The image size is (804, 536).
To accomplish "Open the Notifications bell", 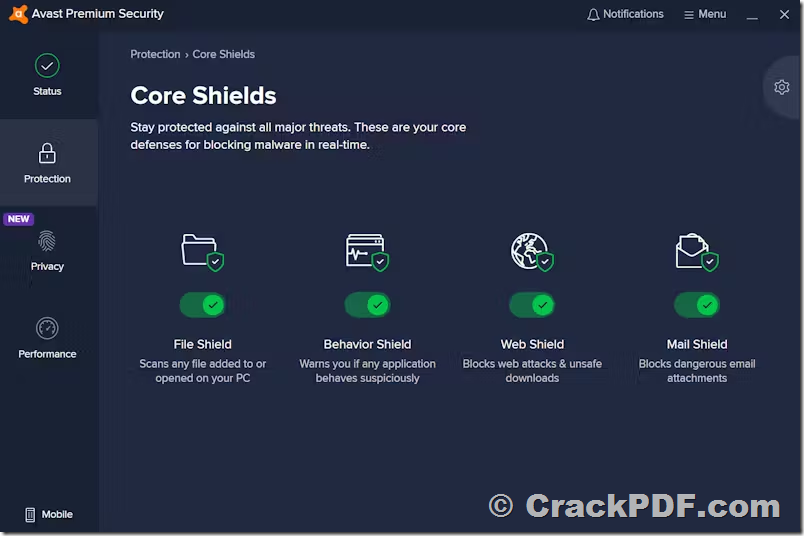I will 625,14.
